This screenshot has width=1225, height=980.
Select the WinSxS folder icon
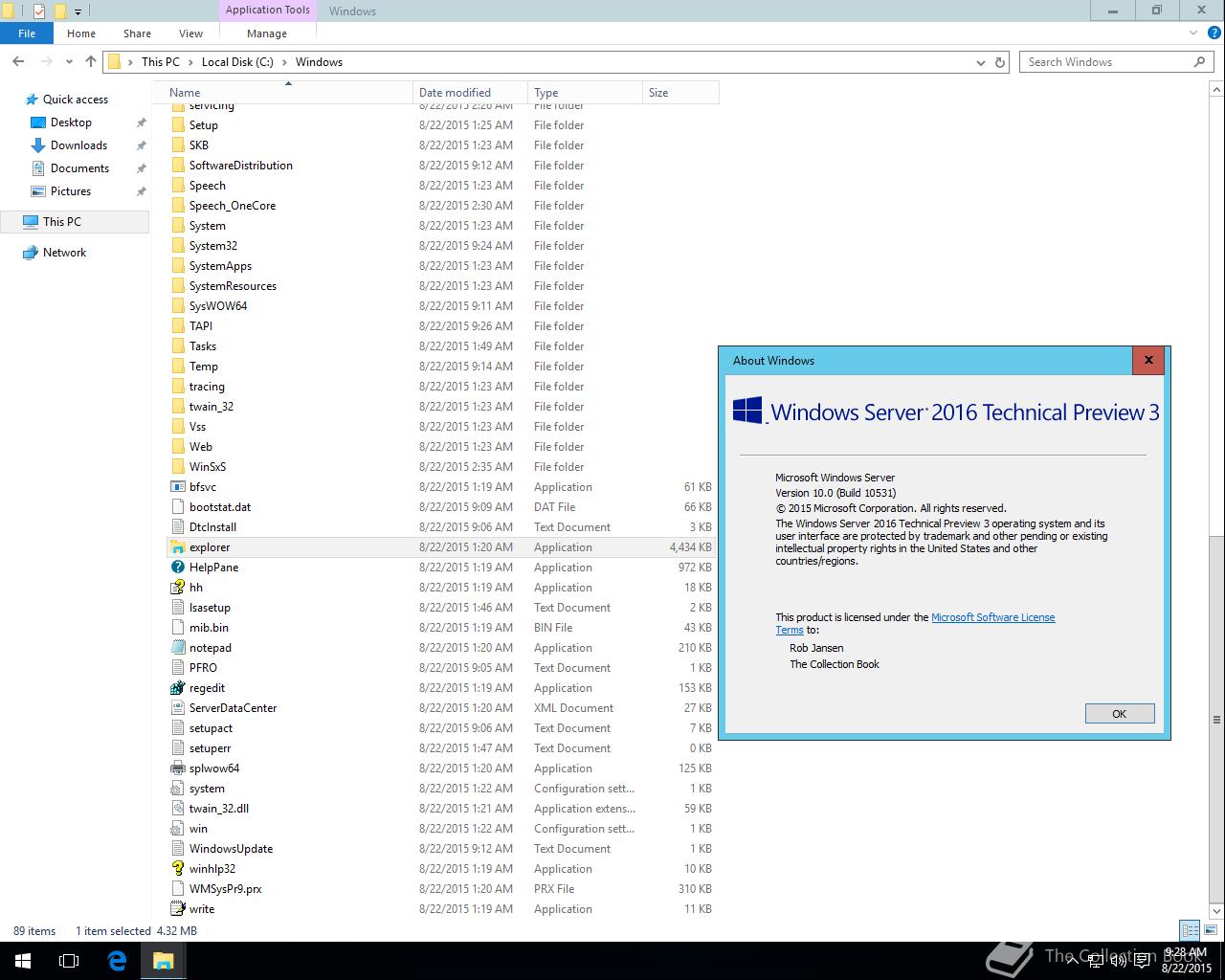177,467
